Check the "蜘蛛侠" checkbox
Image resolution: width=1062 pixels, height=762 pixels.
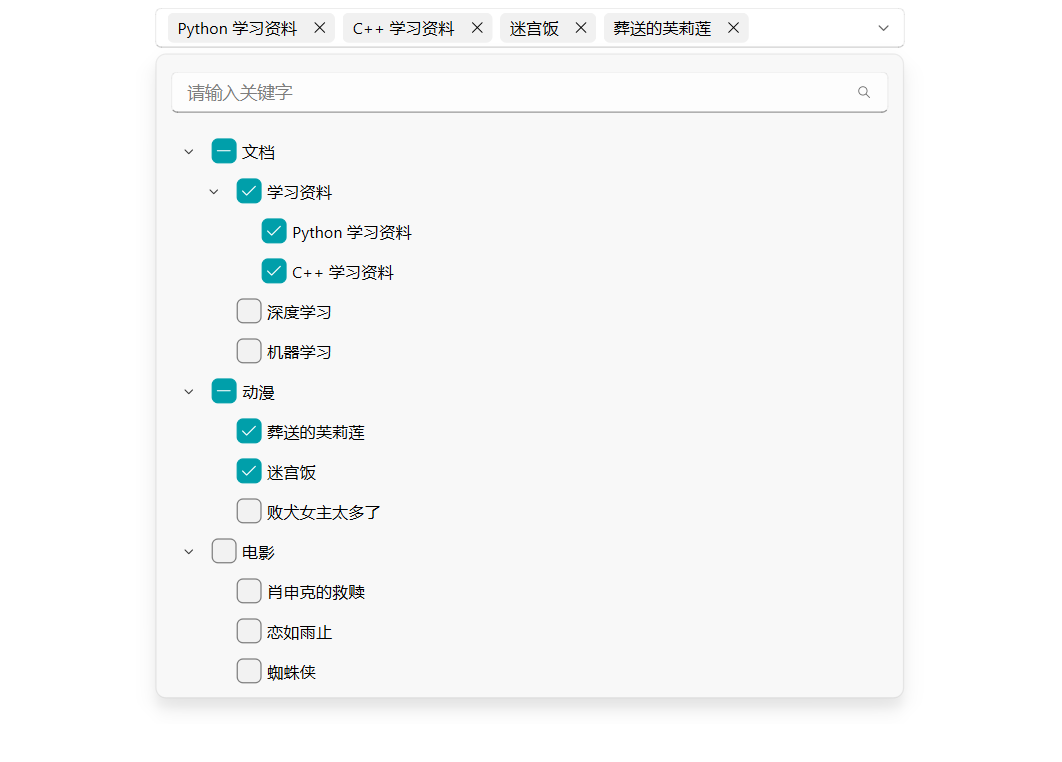[248, 671]
